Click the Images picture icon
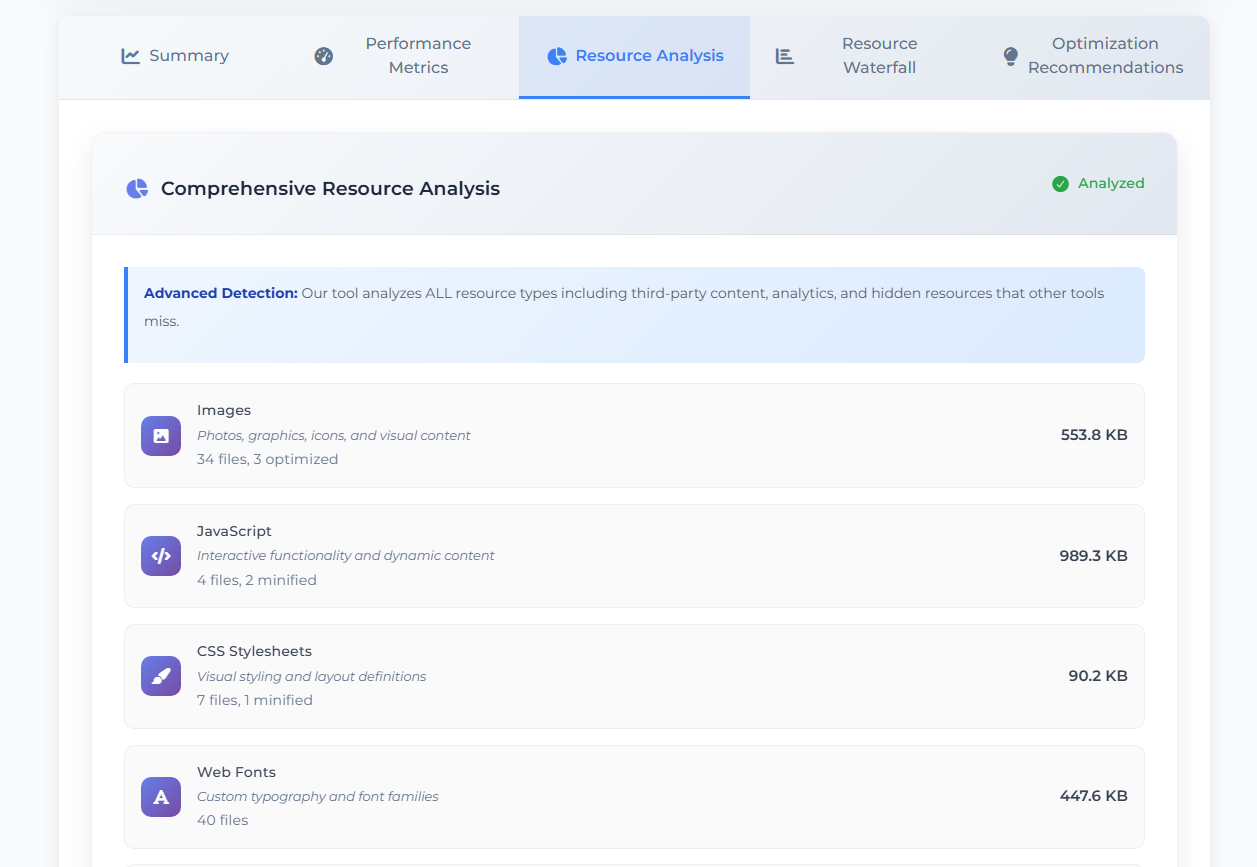The image size is (1257, 867). tap(161, 436)
